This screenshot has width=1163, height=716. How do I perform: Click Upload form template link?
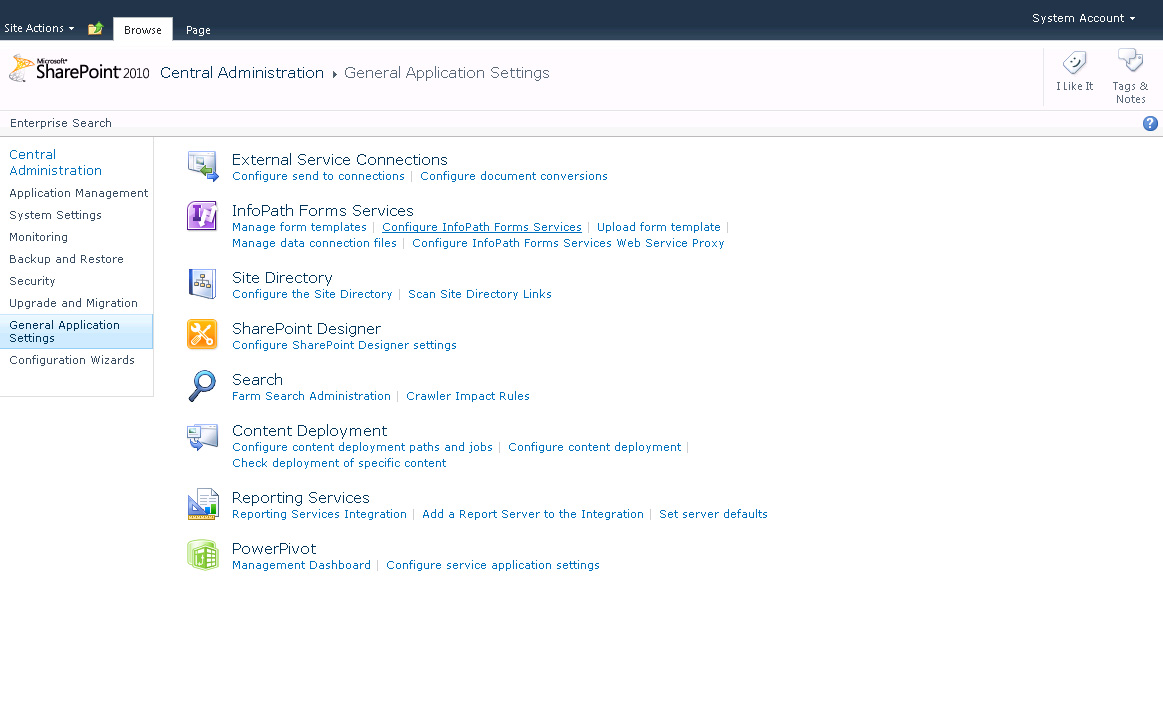[659, 227]
